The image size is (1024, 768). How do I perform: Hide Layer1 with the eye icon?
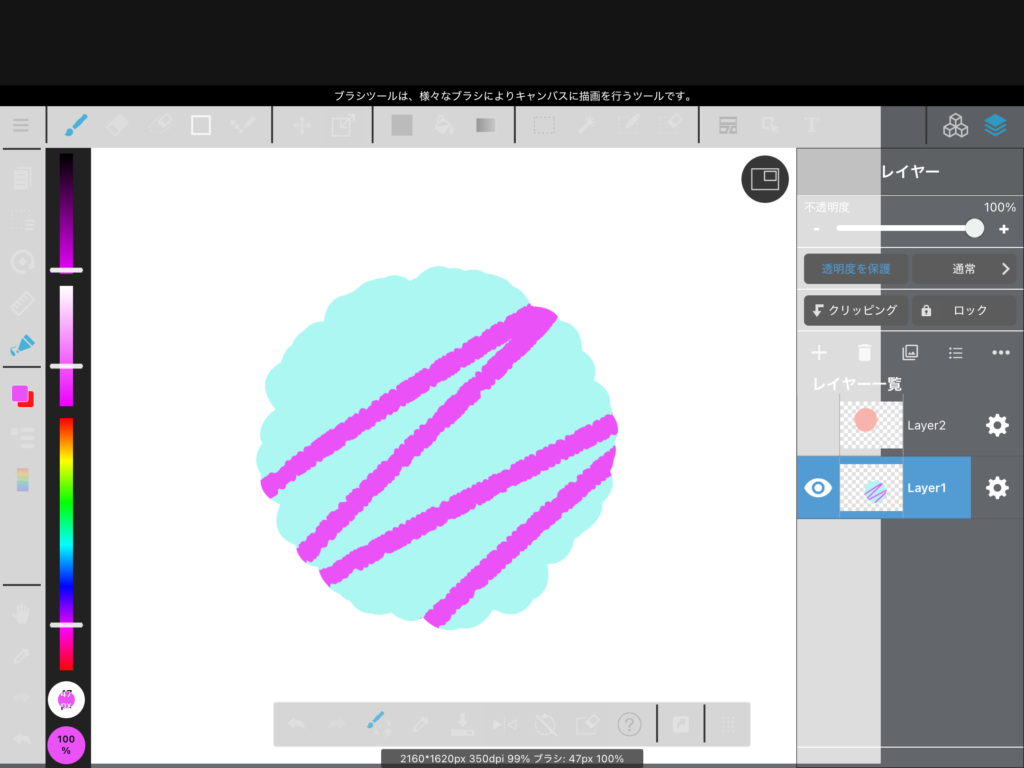coord(818,488)
